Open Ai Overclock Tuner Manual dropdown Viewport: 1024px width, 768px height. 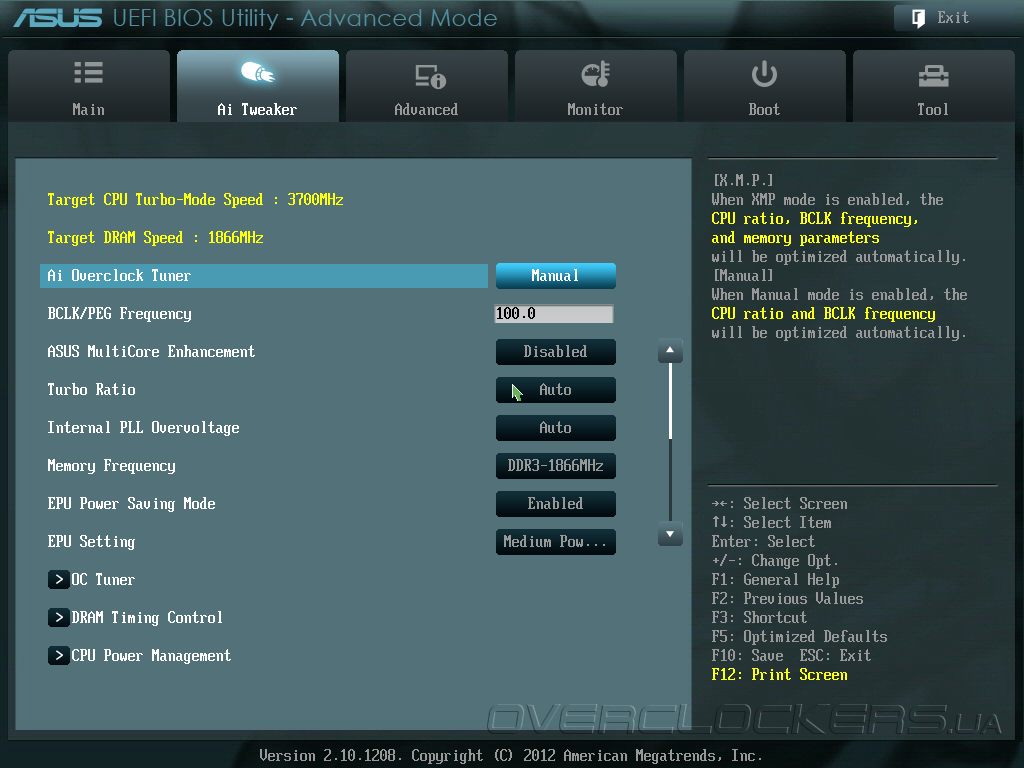click(x=556, y=276)
